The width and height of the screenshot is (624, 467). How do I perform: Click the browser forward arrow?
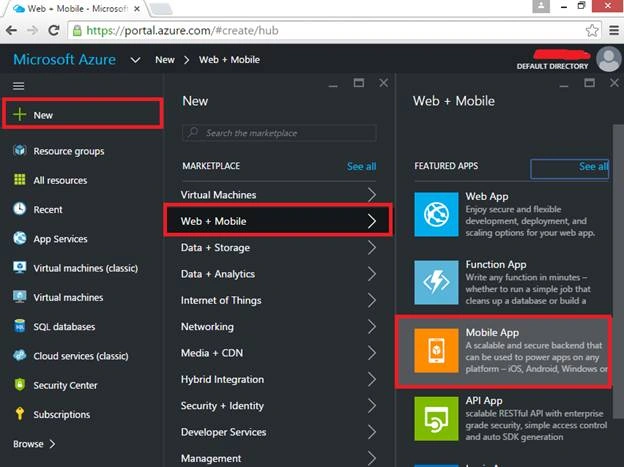33,30
